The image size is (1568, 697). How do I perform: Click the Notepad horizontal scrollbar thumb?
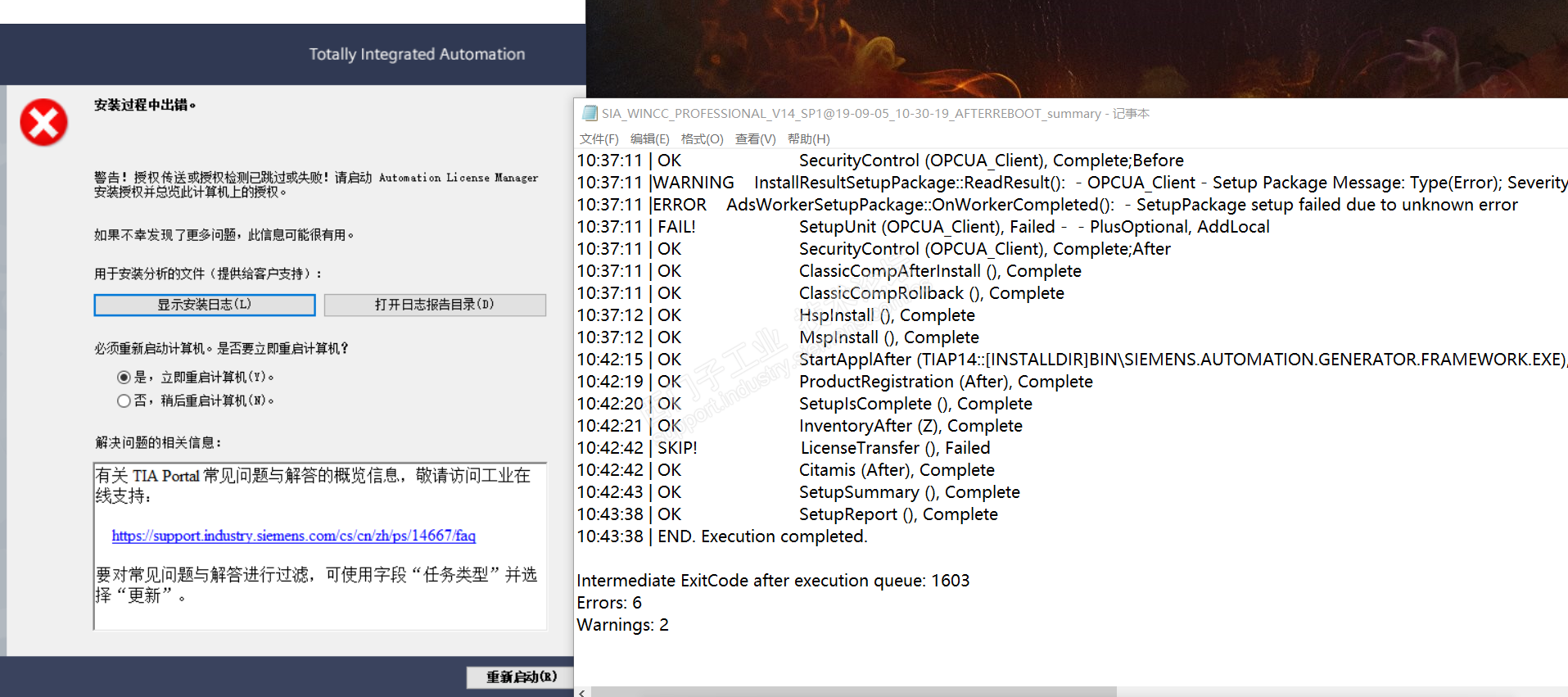pyautogui.click(x=854, y=692)
